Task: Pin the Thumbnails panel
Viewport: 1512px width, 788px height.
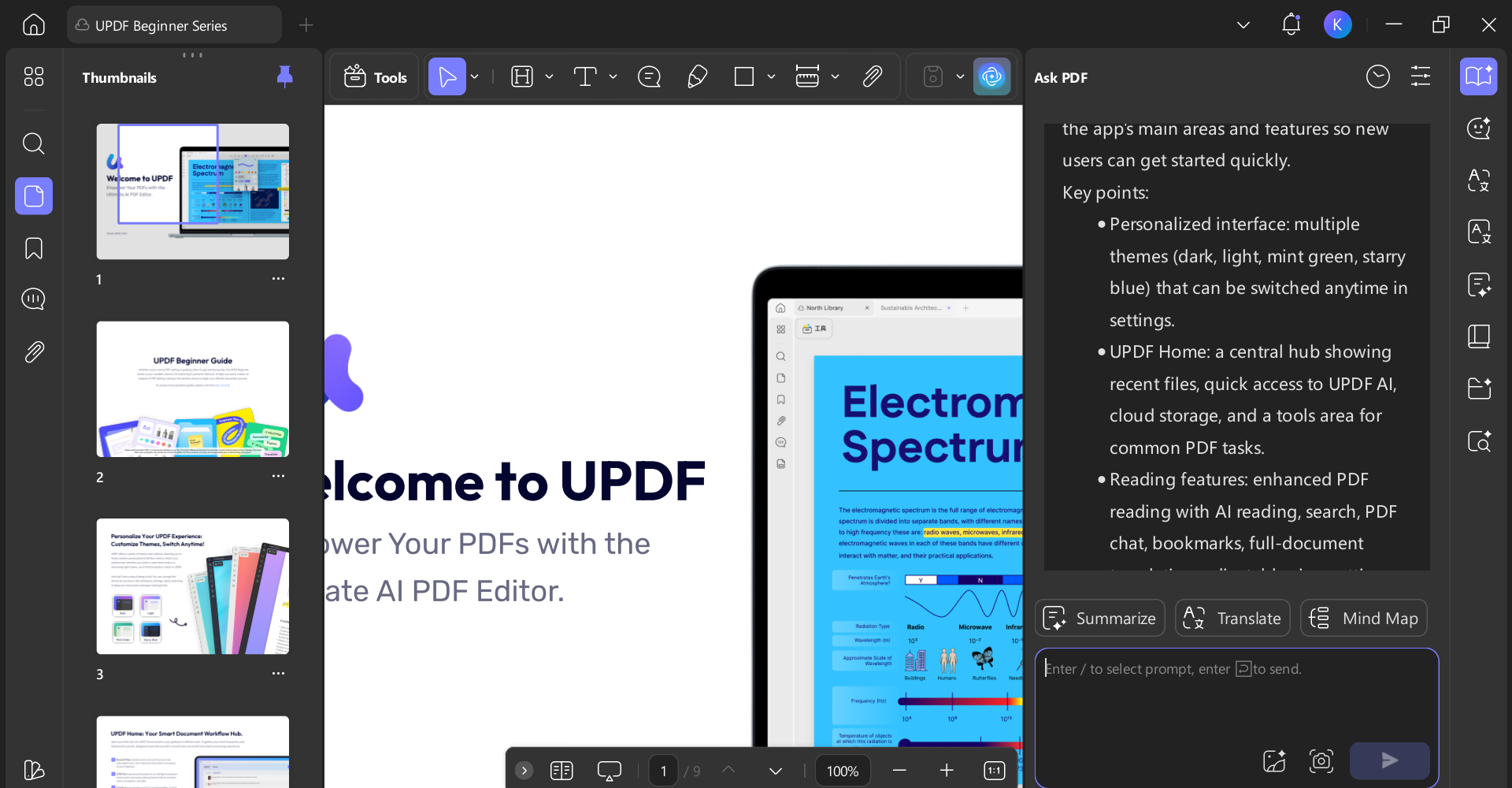Action: click(x=284, y=76)
